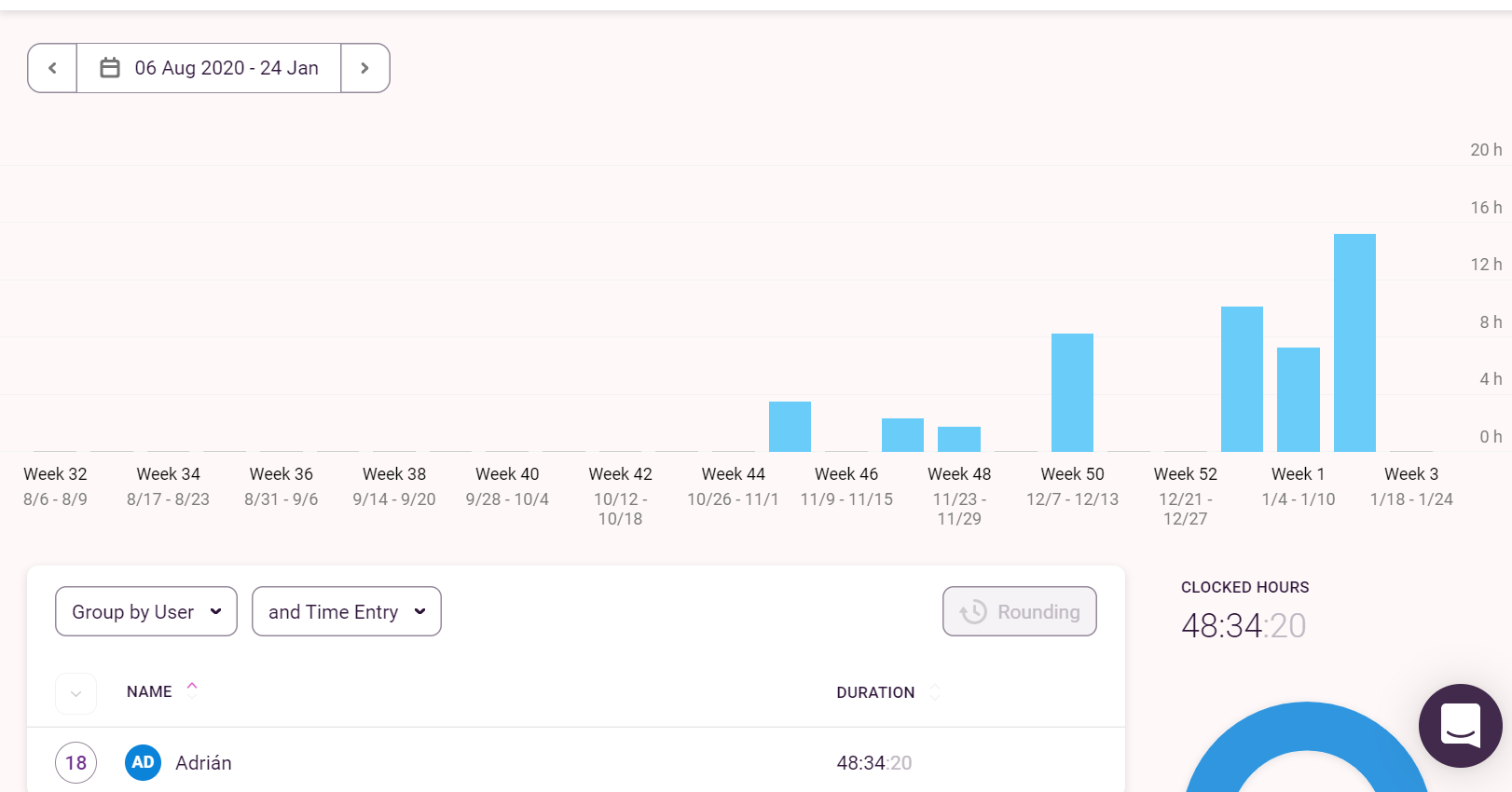Screen dimensions: 1512x792
Task: Click the CLOCKED HOURS label
Action: point(1245,587)
